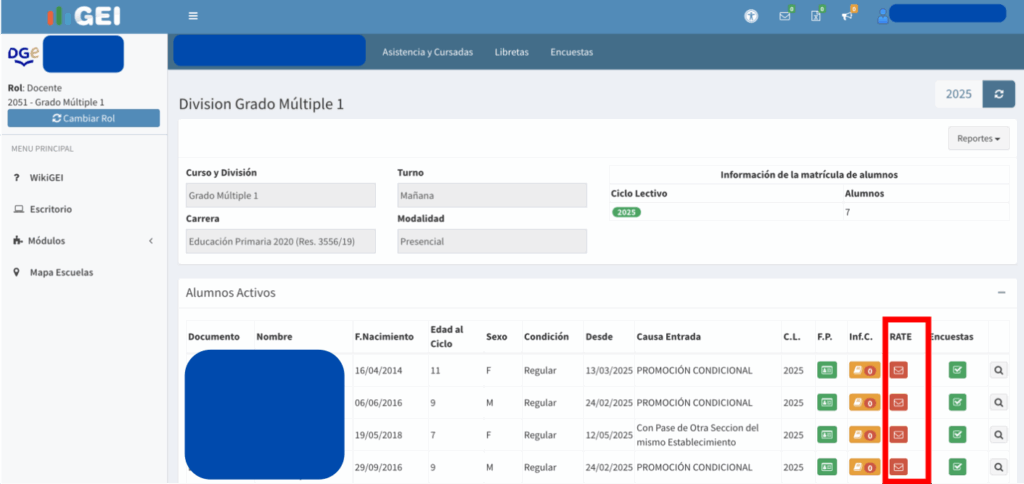Open RATE envelope for student born 16/04/2014
Screen dimensions: 1024x484
click(899, 370)
